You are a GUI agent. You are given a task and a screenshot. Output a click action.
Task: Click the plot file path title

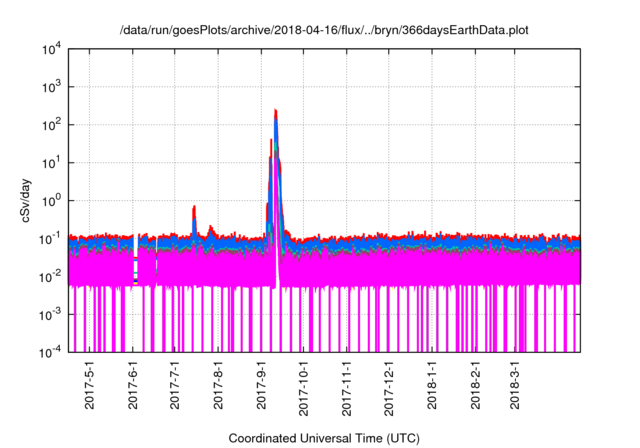point(324,30)
